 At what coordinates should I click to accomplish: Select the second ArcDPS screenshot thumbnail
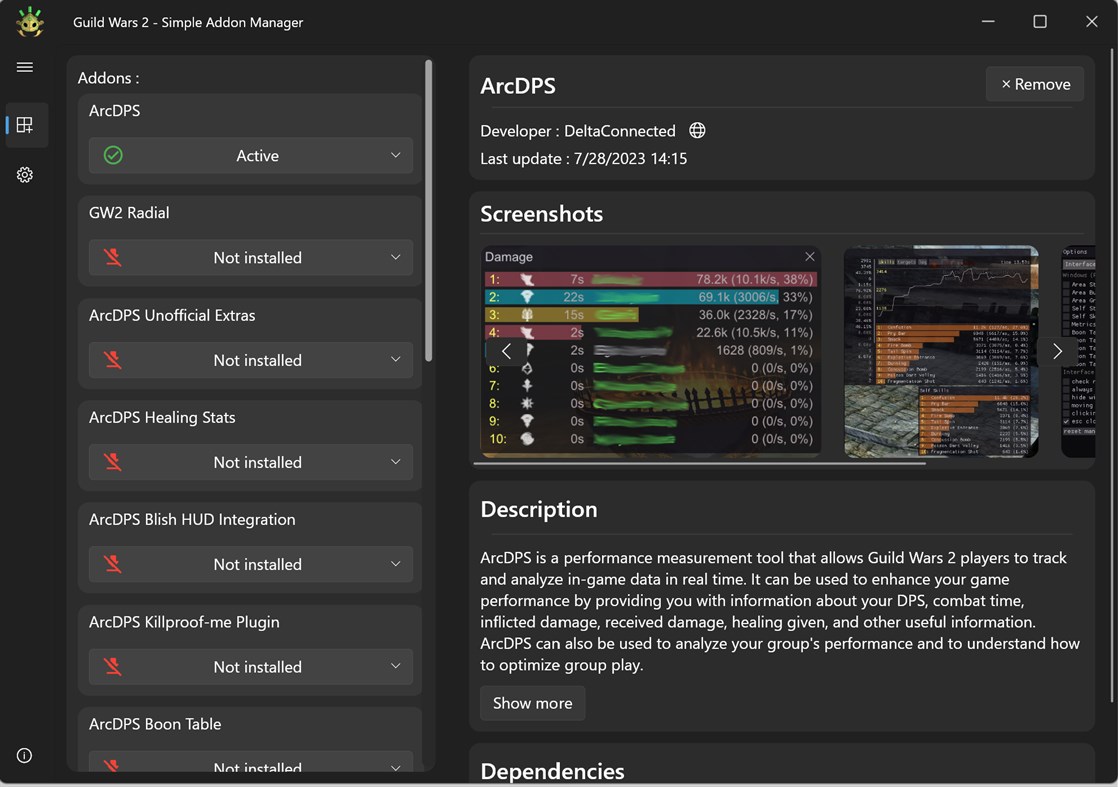pos(940,351)
